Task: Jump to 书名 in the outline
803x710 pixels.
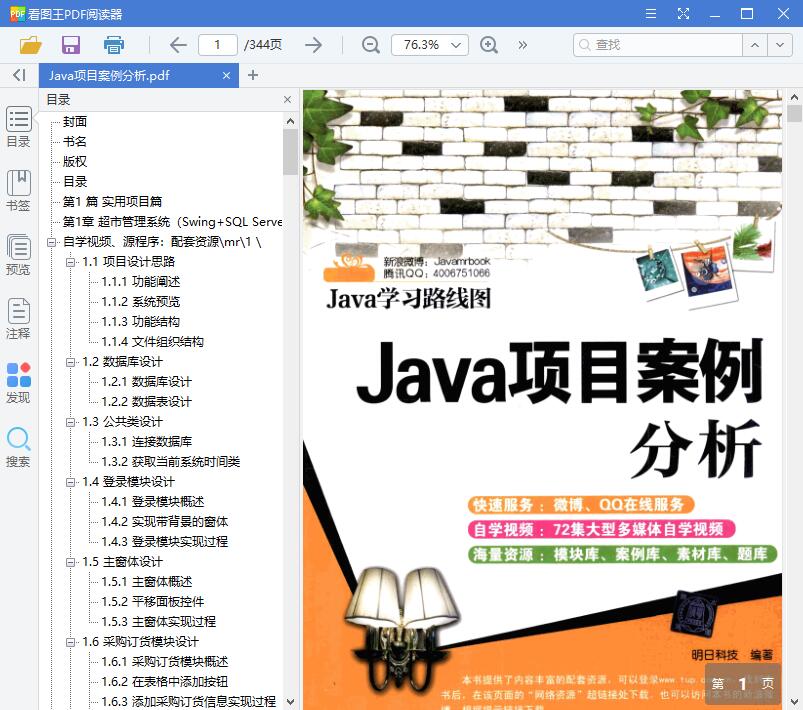Action: [x=75, y=141]
